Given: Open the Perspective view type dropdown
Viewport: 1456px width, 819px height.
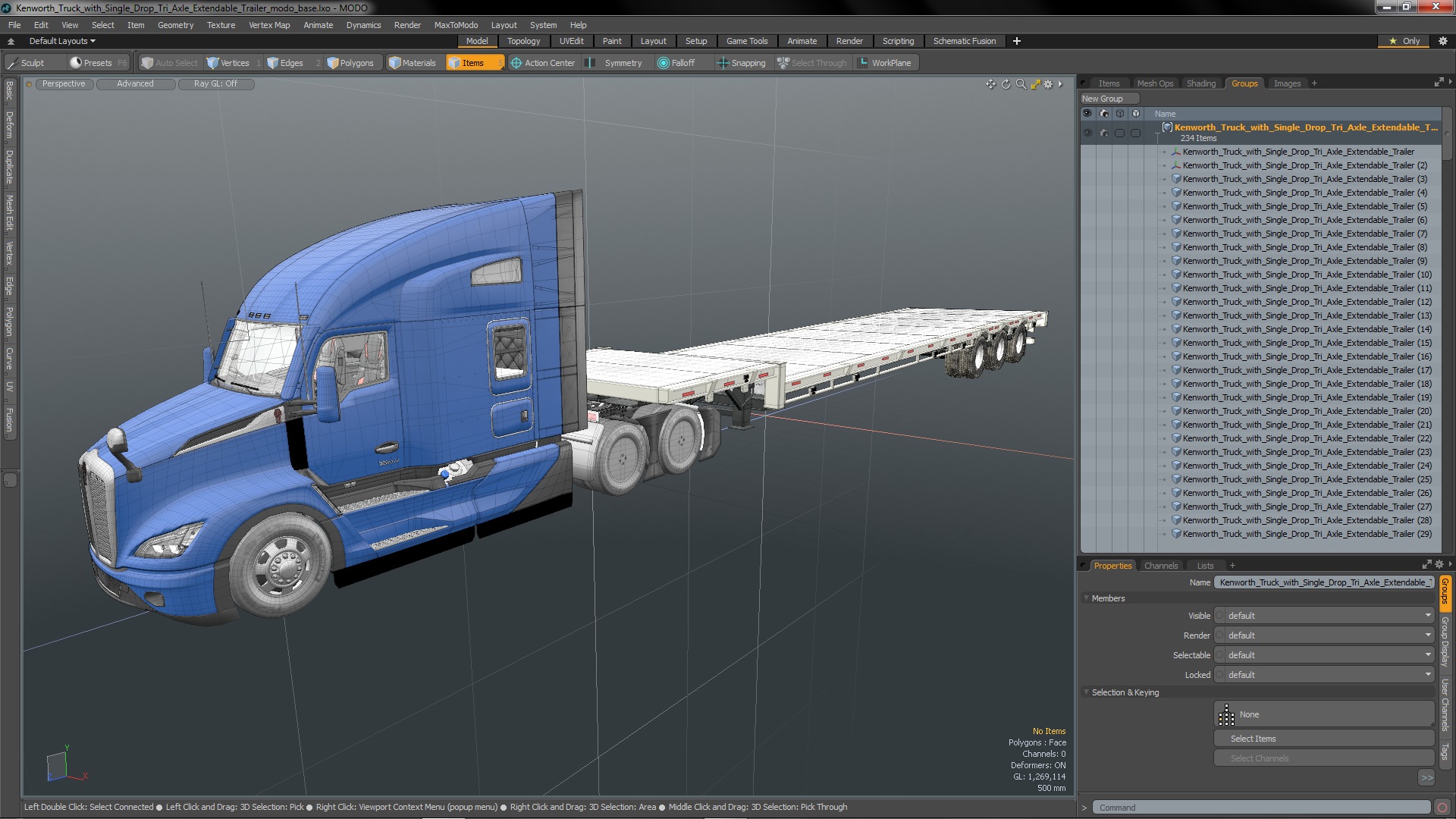Looking at the screenshot, I should 64,84.
